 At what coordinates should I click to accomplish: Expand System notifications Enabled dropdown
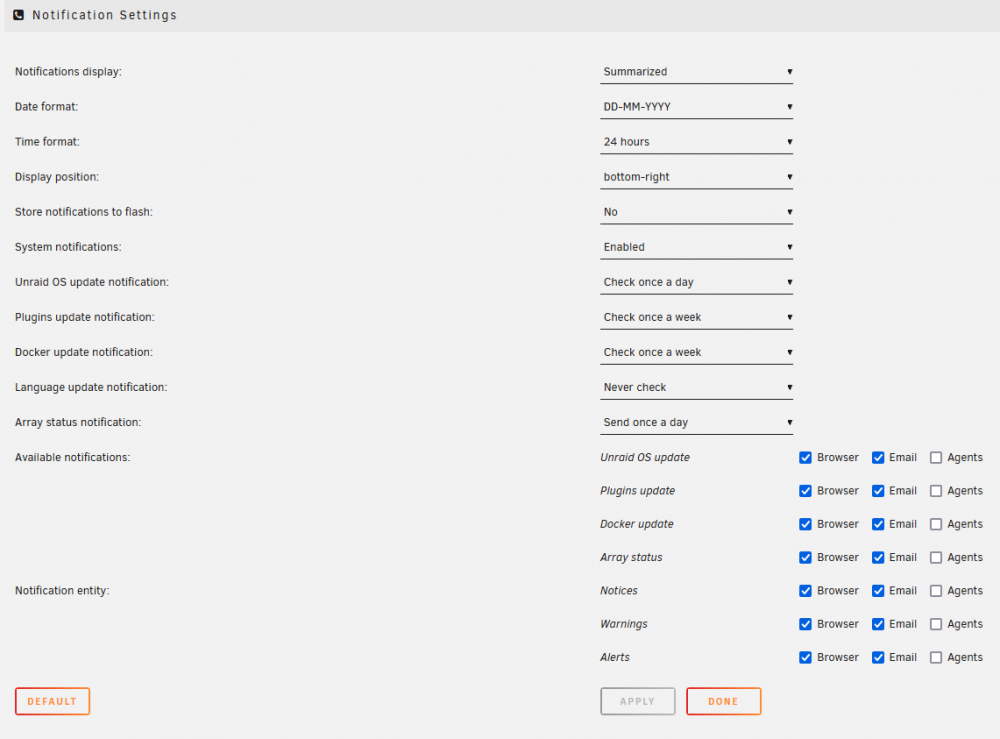(696, 247)
